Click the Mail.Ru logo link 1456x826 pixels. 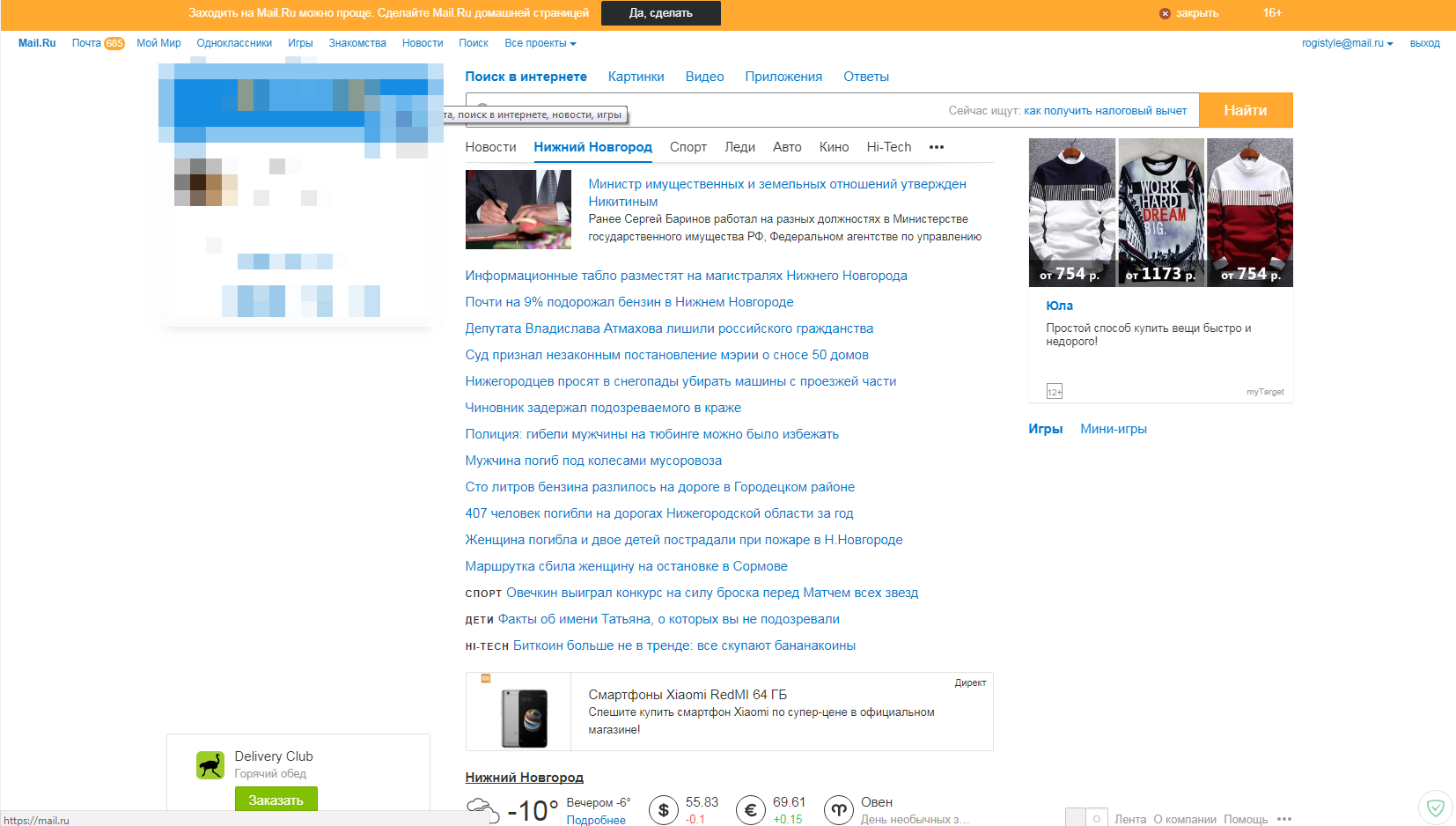click(x=37, y=43)
